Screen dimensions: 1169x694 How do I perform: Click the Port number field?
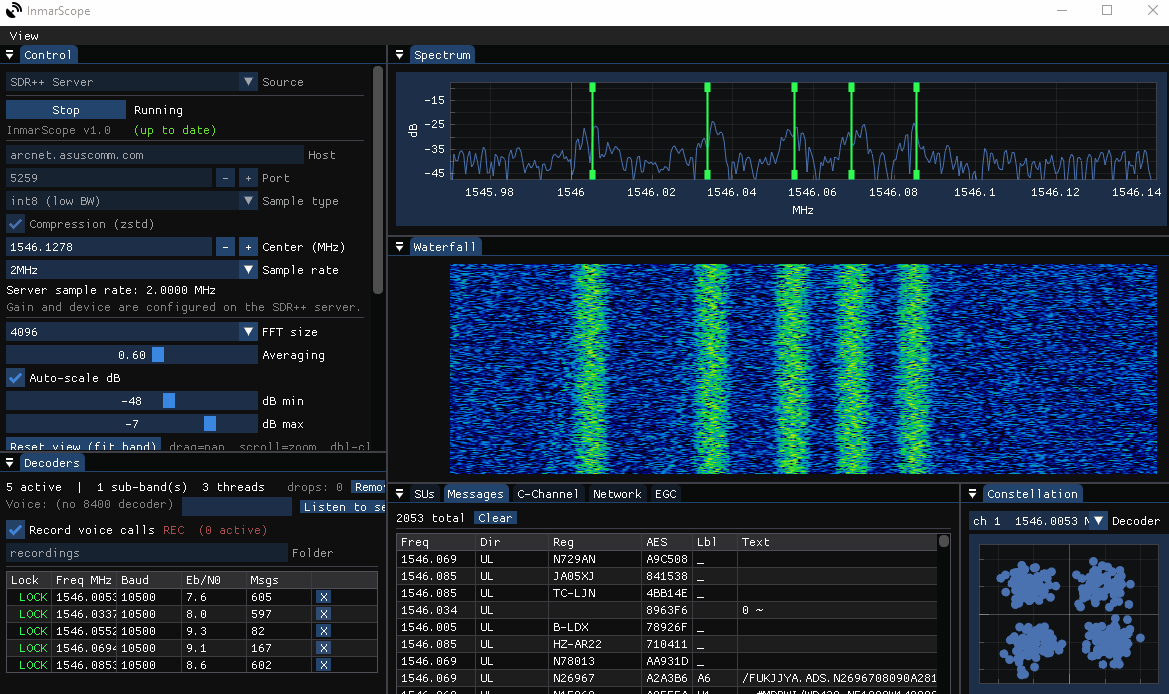pos(109,178)
